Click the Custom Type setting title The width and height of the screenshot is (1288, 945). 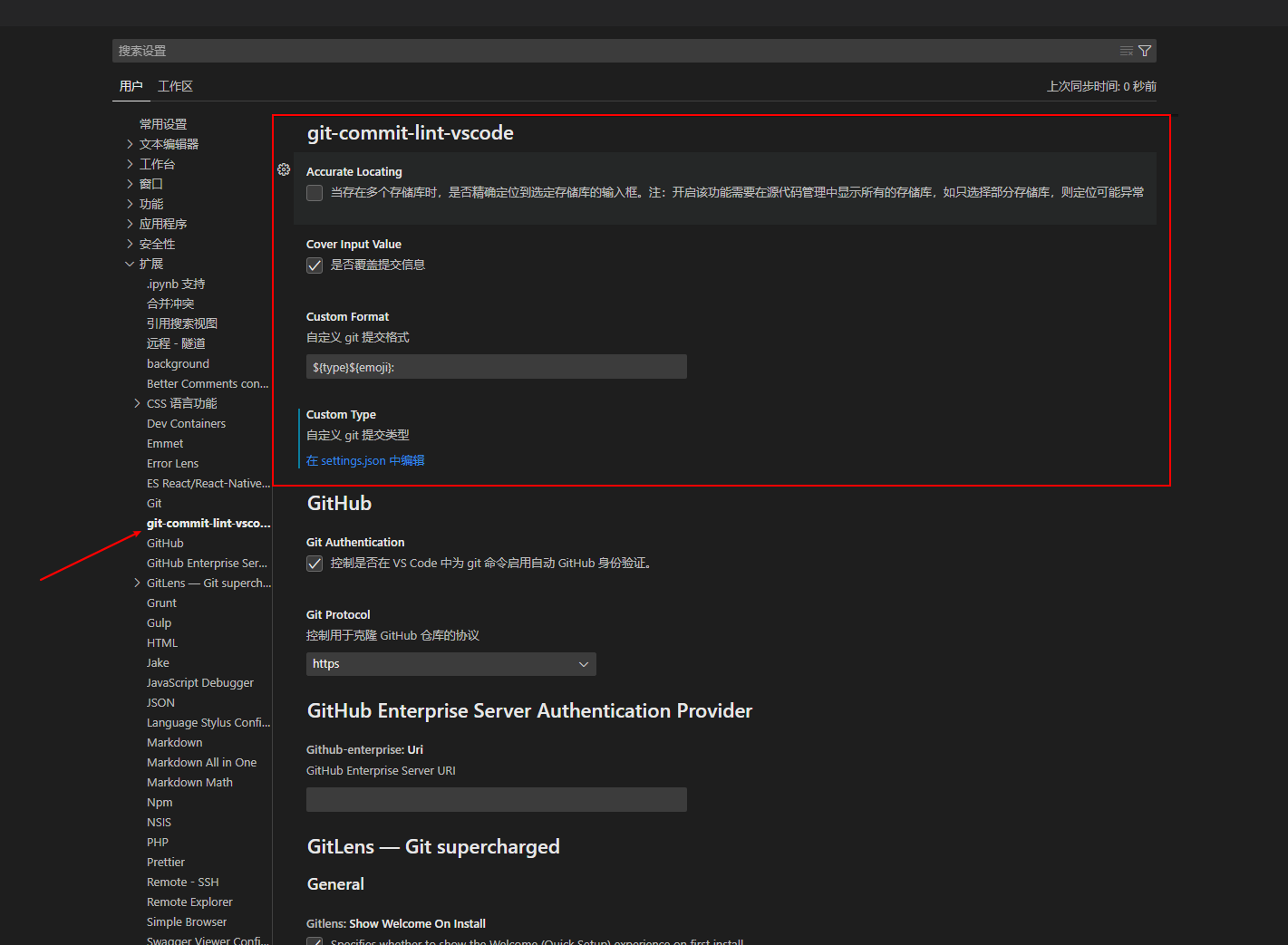click(341, 414)
